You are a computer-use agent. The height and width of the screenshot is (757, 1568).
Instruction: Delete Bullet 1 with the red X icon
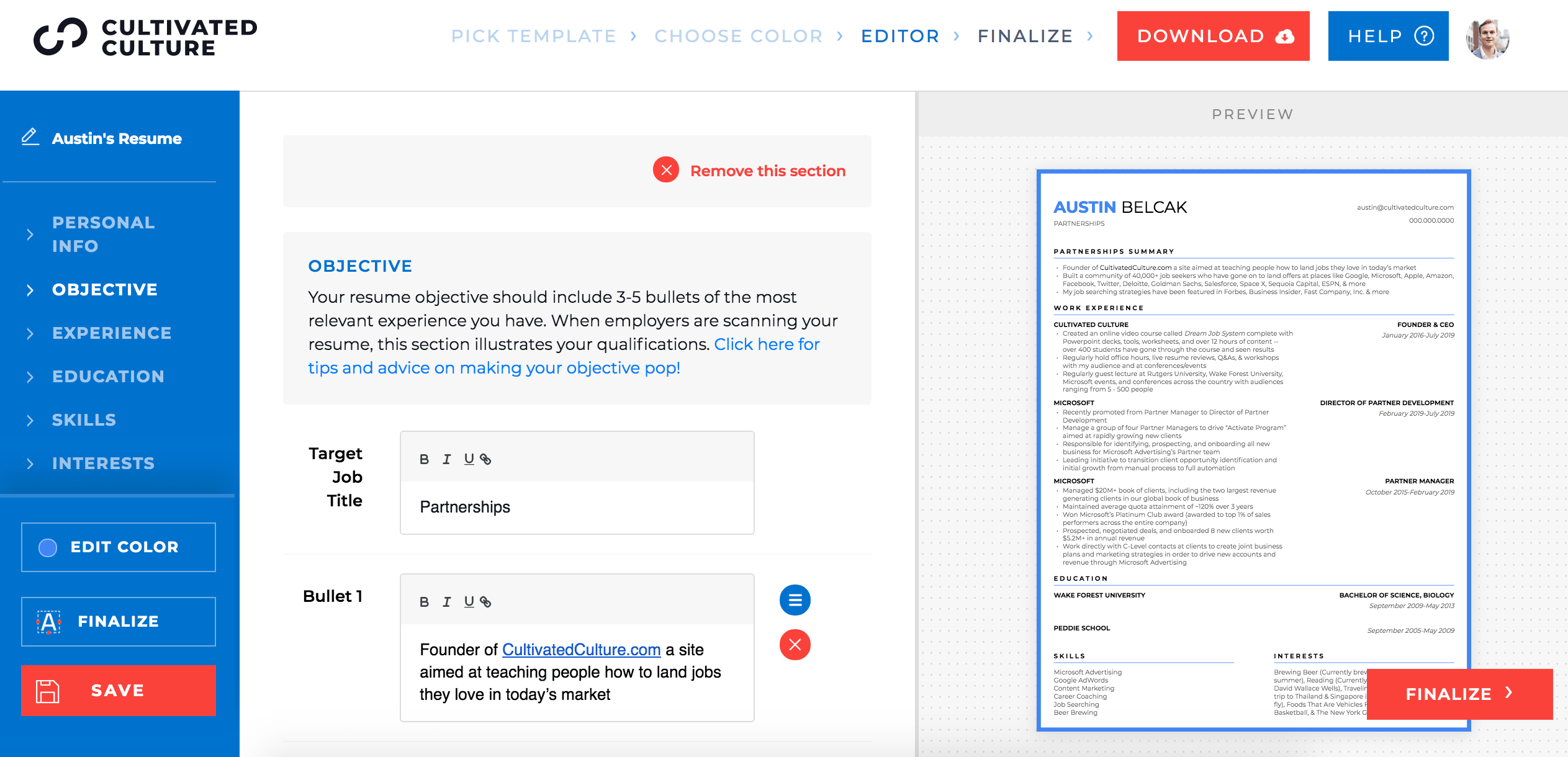pyautogui.click(x=795, y=645)
